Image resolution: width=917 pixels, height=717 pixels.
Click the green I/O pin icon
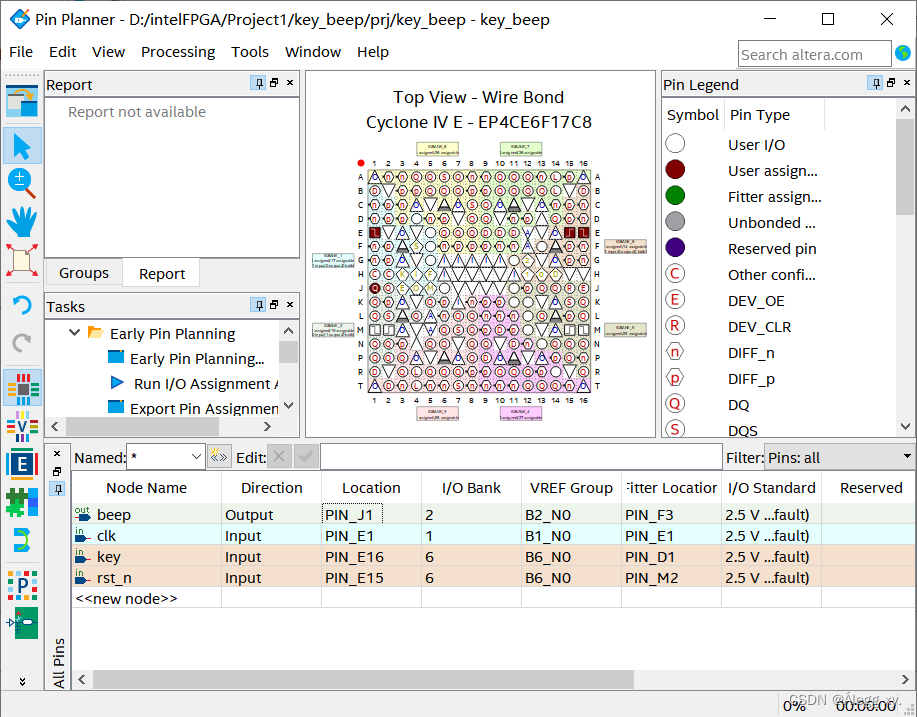pyautogui.click(x=22, y=622)
